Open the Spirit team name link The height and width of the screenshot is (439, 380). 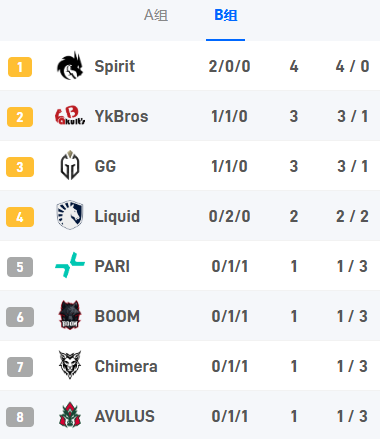click(115, 66)
